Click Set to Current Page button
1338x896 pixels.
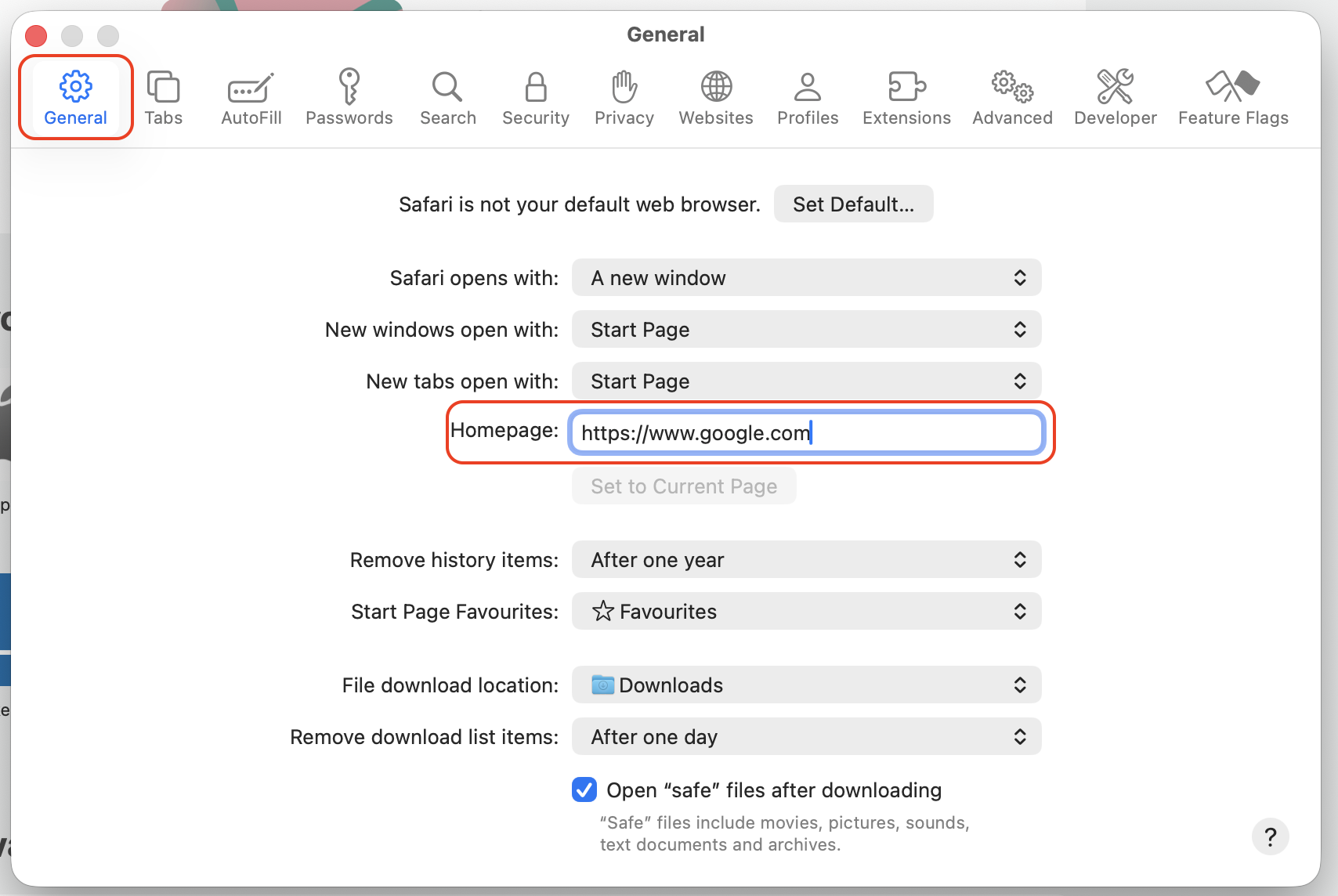pos(684,486)
